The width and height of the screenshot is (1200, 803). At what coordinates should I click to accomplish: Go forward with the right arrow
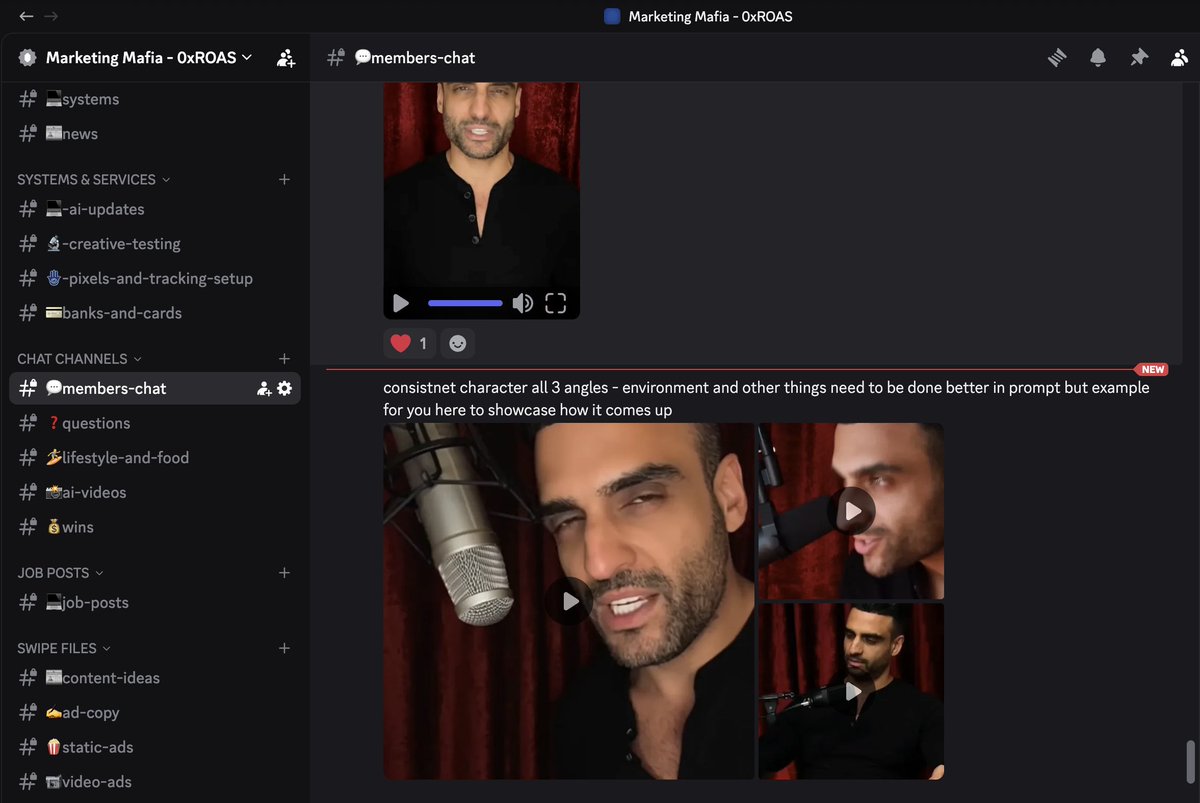[x=51, y=16]
